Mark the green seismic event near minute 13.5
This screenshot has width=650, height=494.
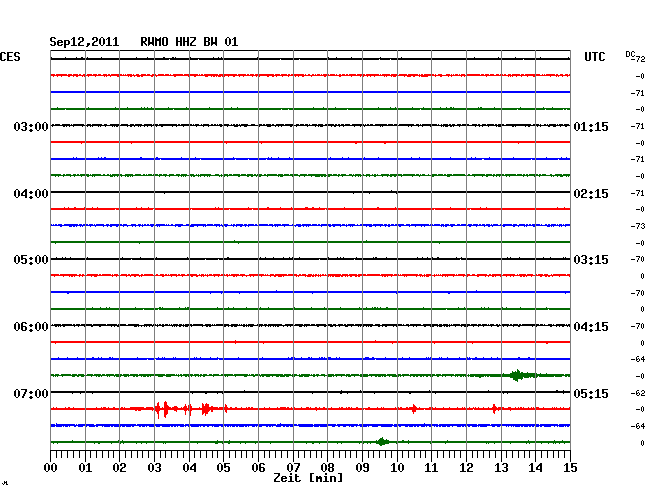(x=518, y=375)
